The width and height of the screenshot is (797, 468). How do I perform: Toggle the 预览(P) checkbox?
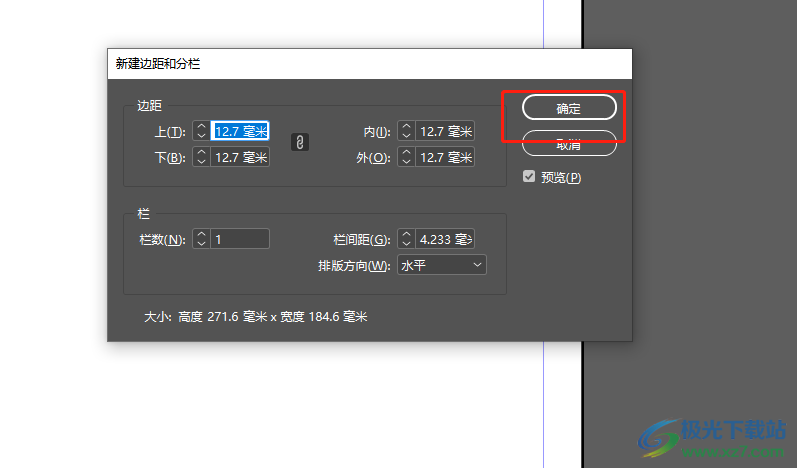529,176
